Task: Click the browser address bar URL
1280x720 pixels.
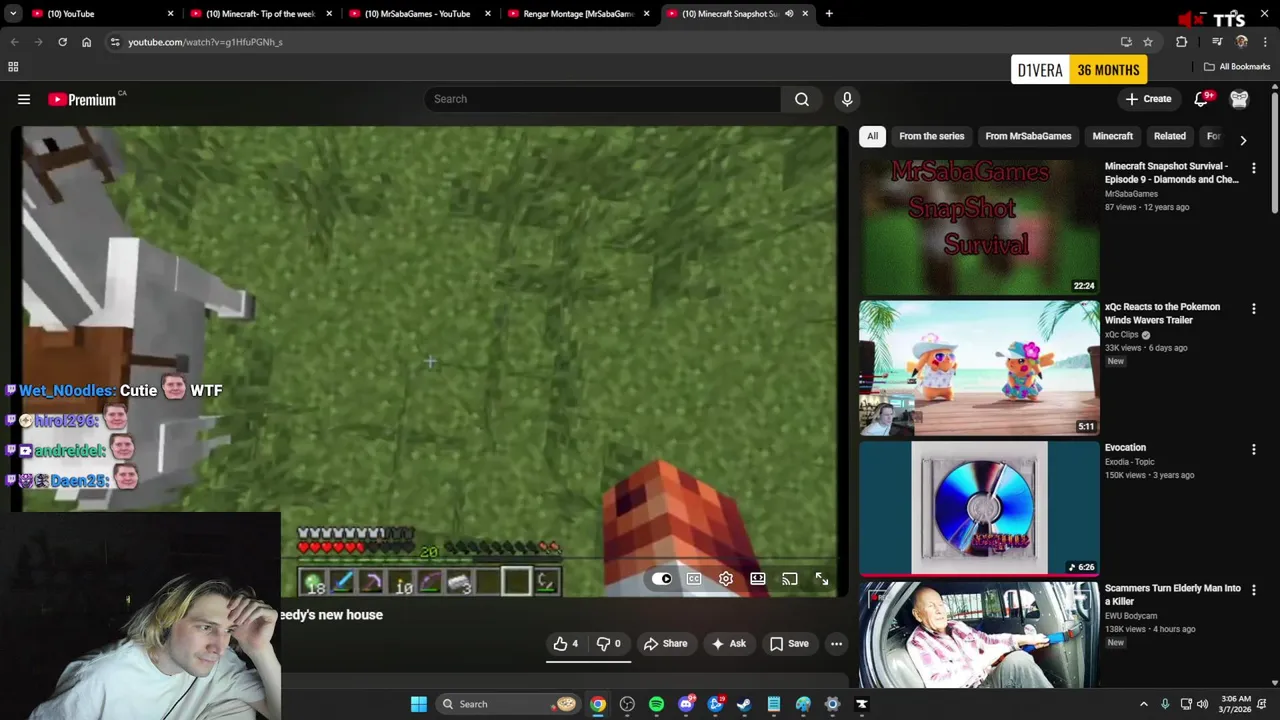Action: (205, 42)
